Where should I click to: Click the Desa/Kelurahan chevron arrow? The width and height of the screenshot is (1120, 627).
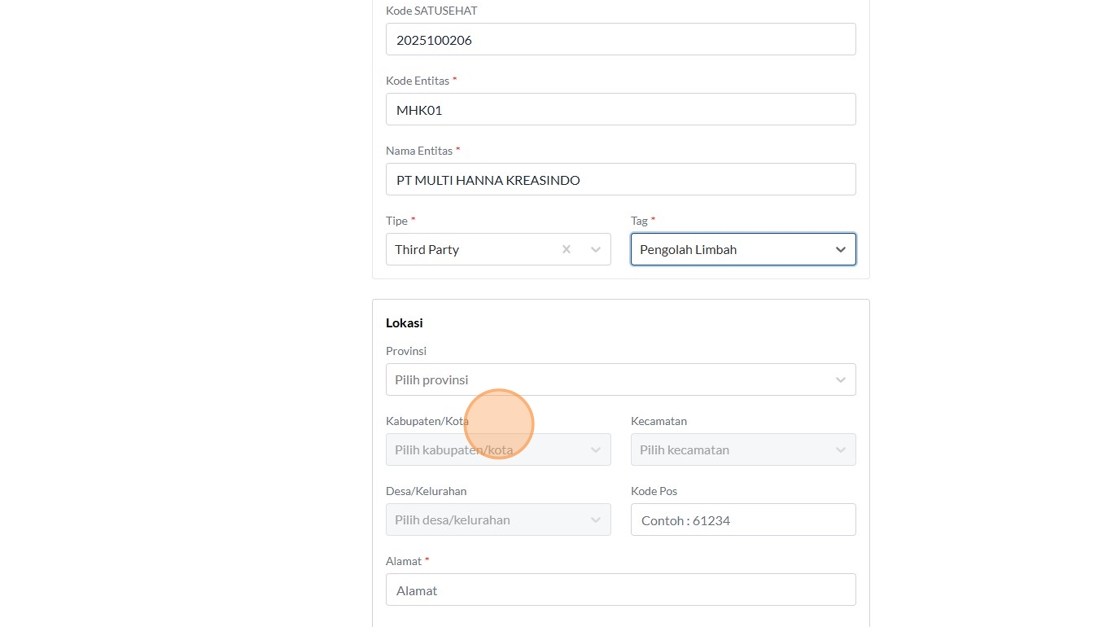596,520
